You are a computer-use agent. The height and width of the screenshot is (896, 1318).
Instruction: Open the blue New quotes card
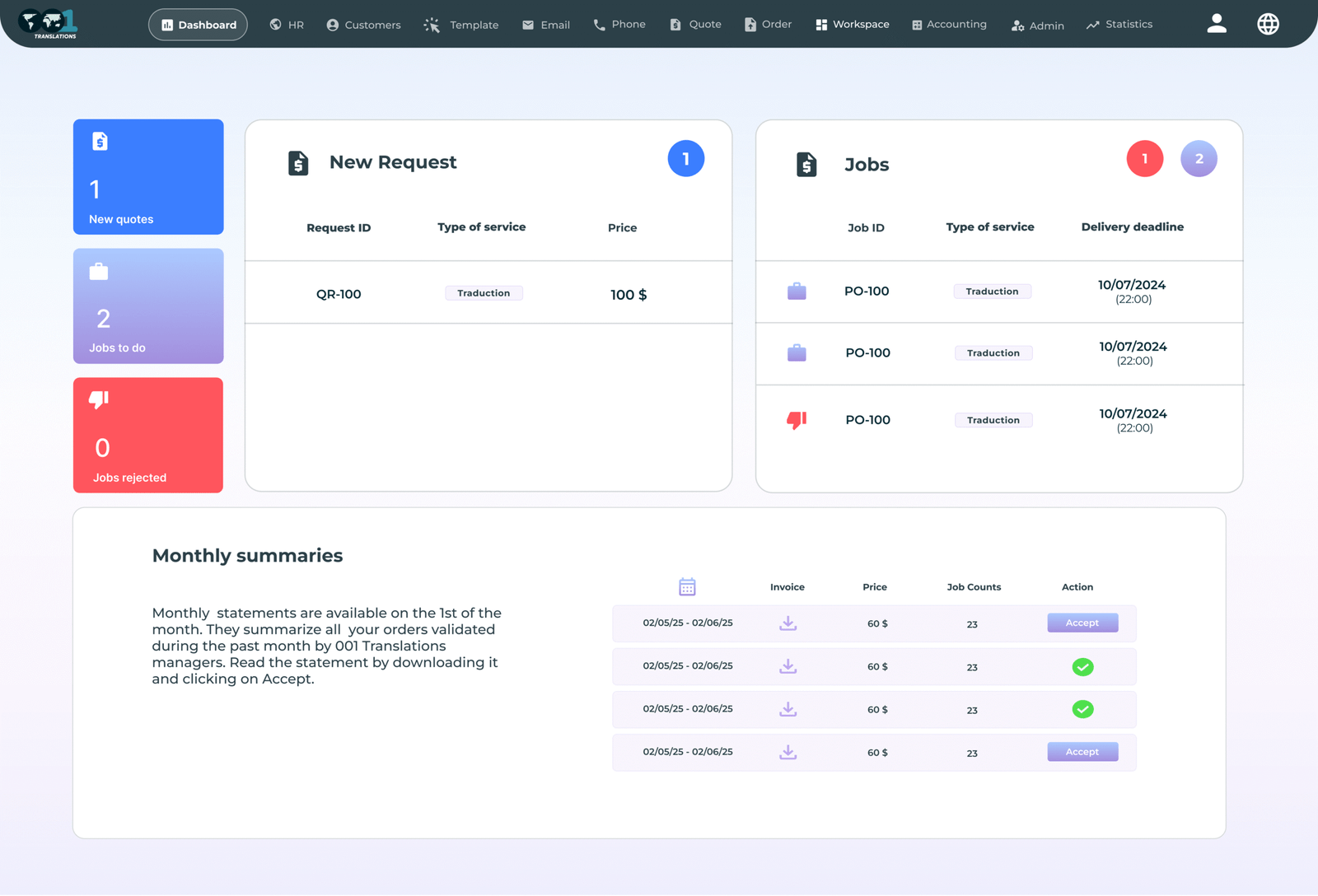coord(148,177)
